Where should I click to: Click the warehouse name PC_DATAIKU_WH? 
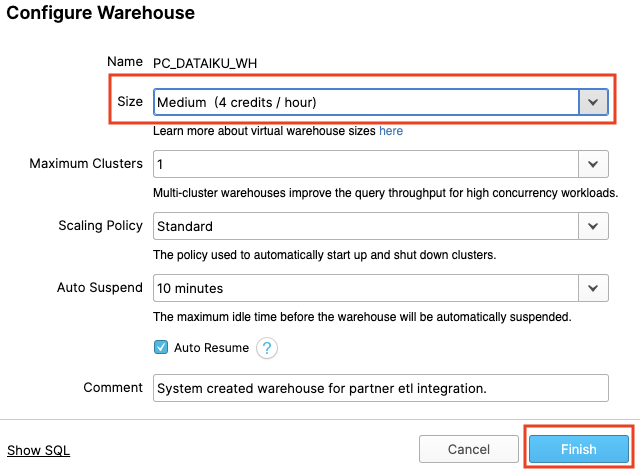(206, 63)
